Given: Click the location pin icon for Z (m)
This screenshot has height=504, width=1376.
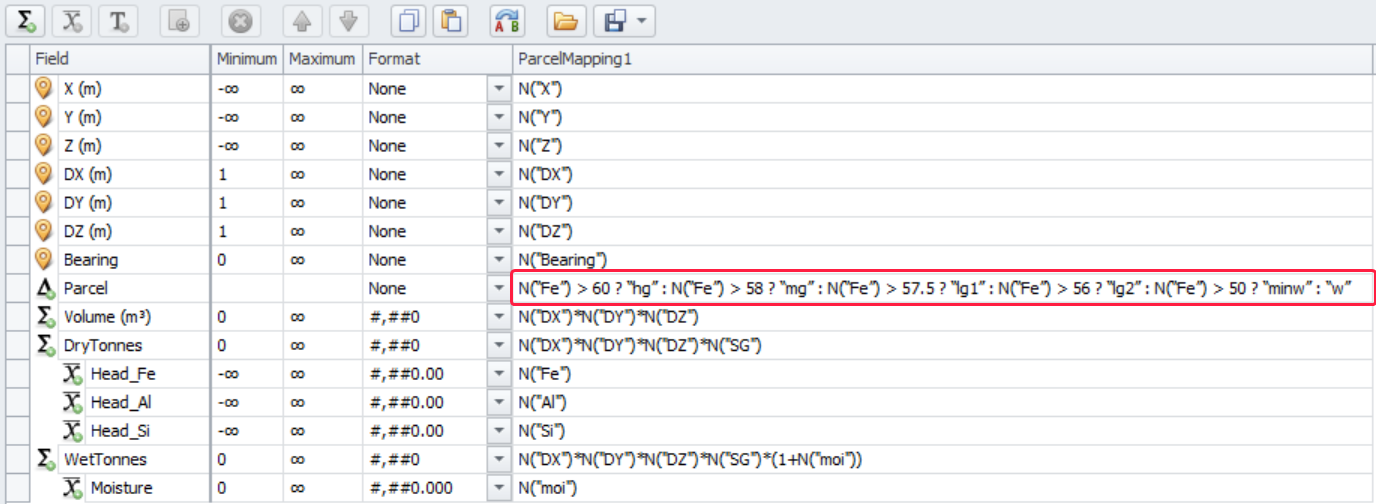Looking at the screenshot, I should (x=44, y=145).
